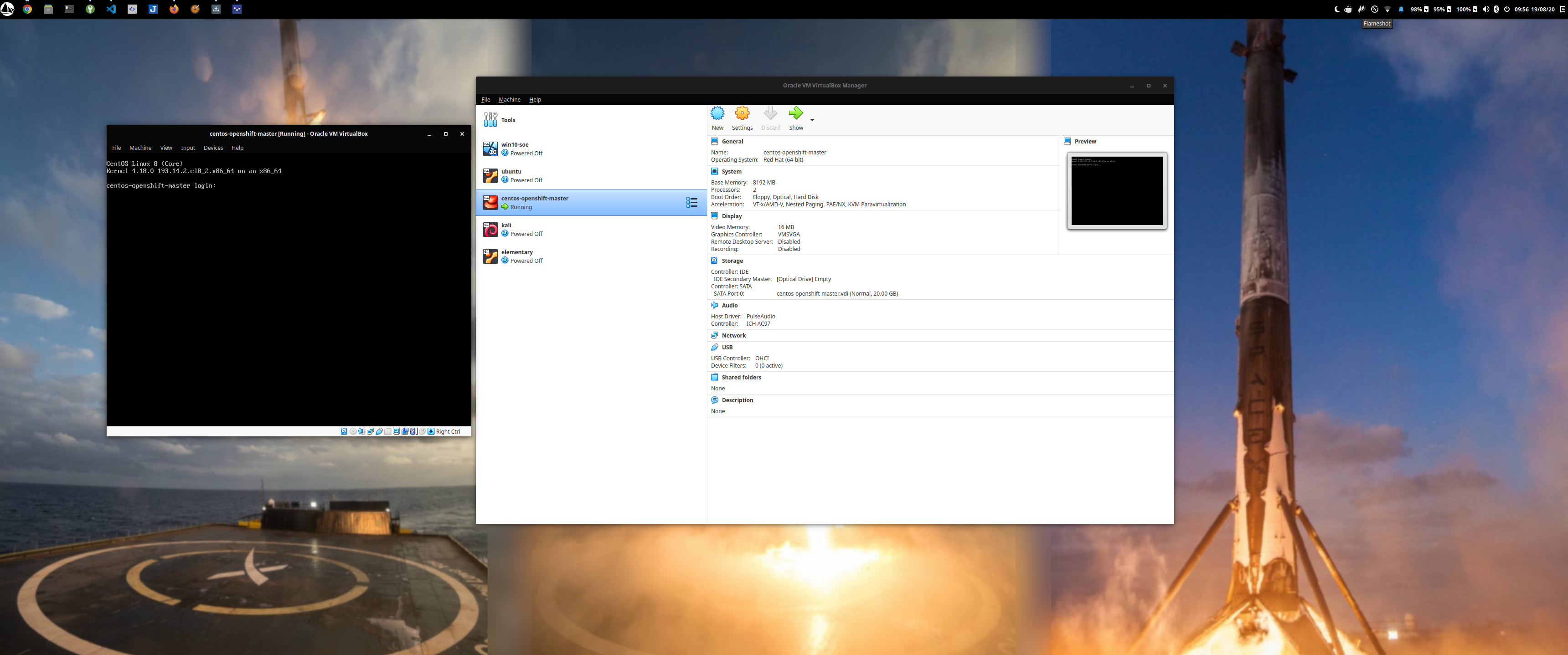Open the Settings toolbar icon in VirtualBox Manager

(742, 118)
